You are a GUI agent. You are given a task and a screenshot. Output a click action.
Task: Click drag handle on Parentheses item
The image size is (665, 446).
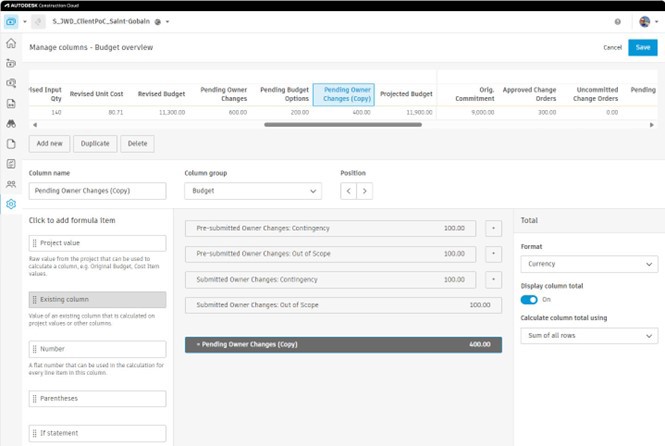35,399
